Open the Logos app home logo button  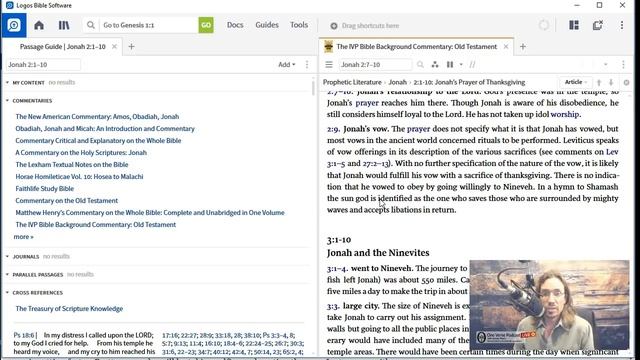tap(14, 25)
